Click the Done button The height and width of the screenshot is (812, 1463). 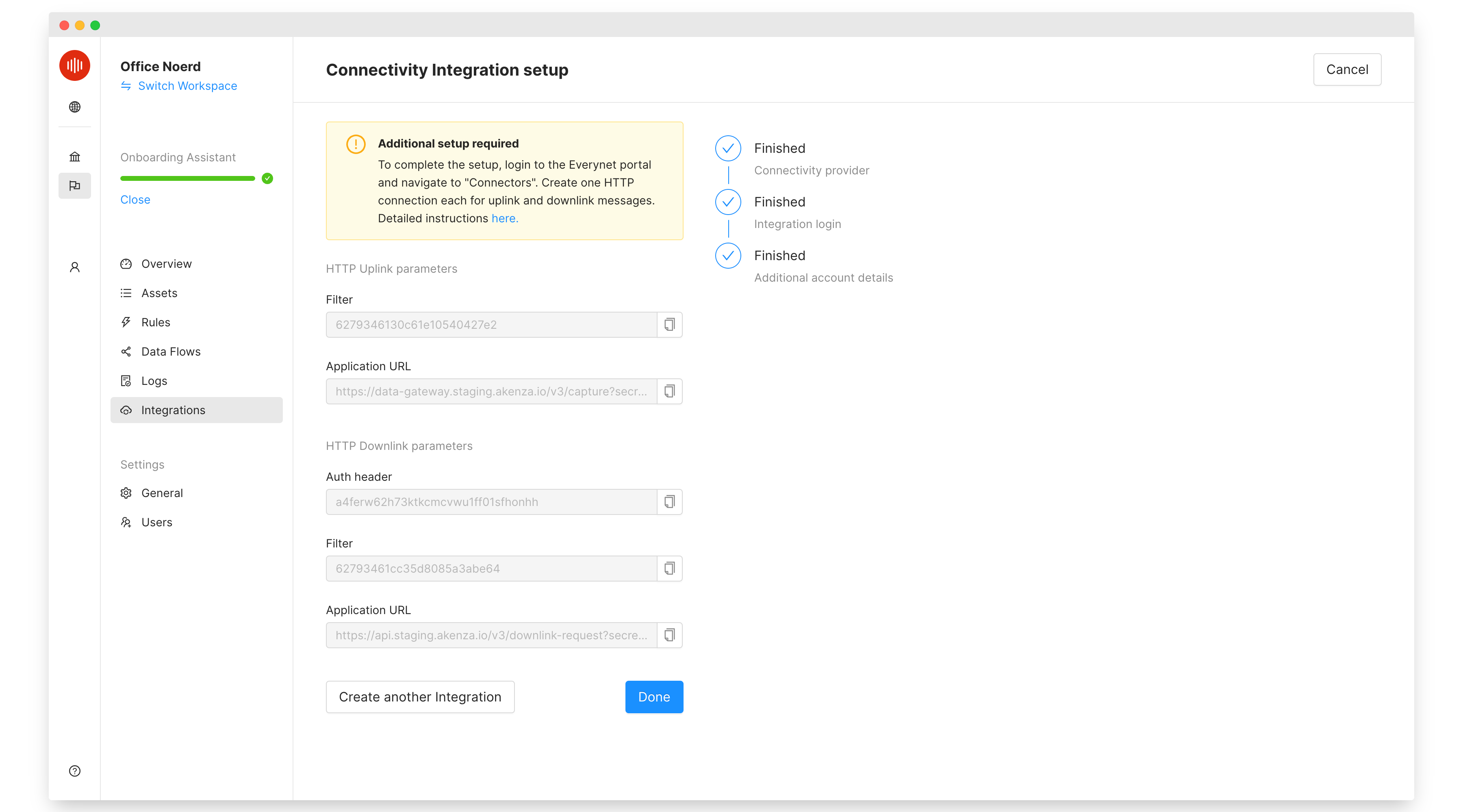(x=654, y=697)
